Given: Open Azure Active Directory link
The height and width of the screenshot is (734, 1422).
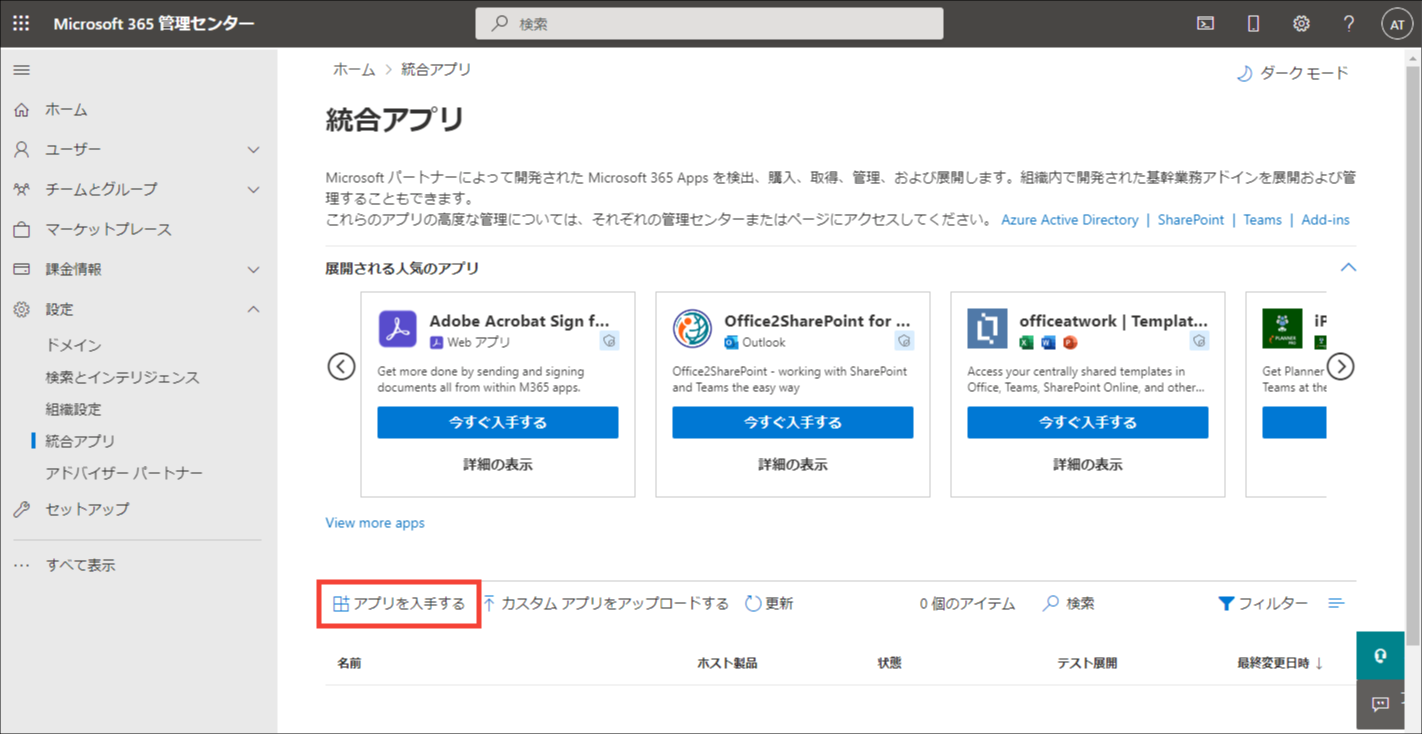Looking at the screenshot, I should 1070,220.
